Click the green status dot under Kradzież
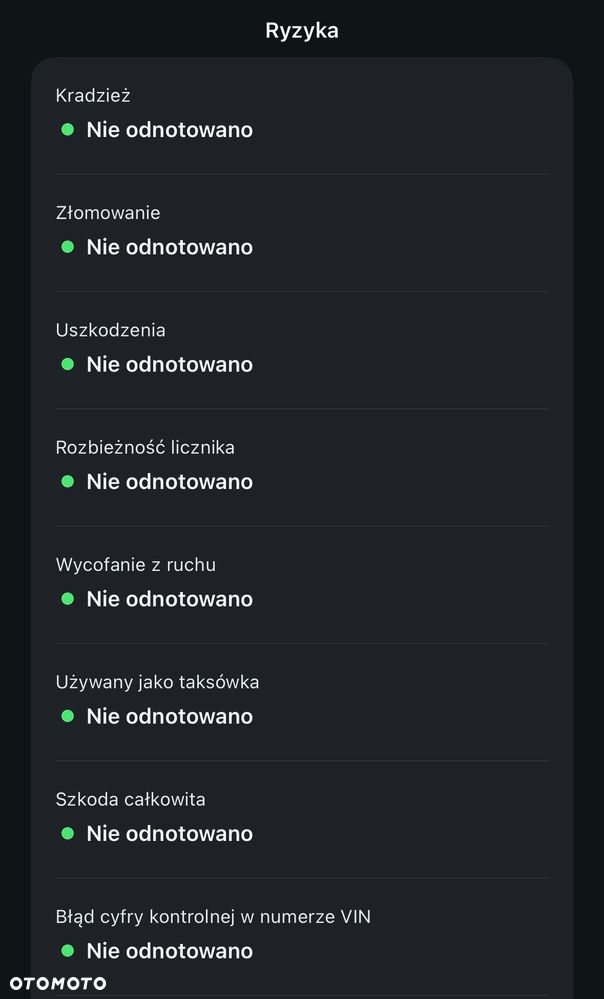 coord(68,130)
